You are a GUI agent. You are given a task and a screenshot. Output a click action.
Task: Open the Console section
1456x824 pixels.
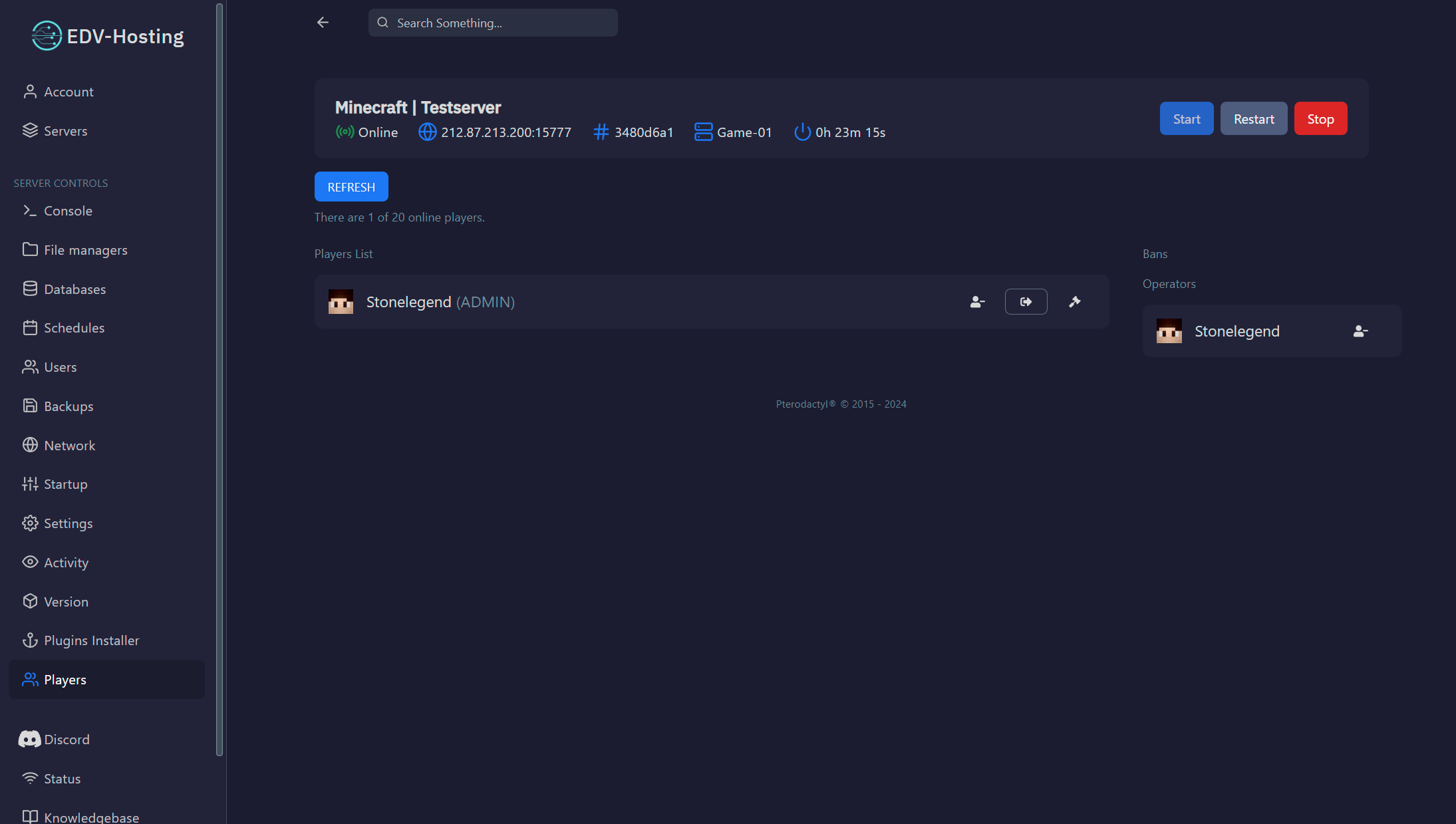(x=106, y=211)
